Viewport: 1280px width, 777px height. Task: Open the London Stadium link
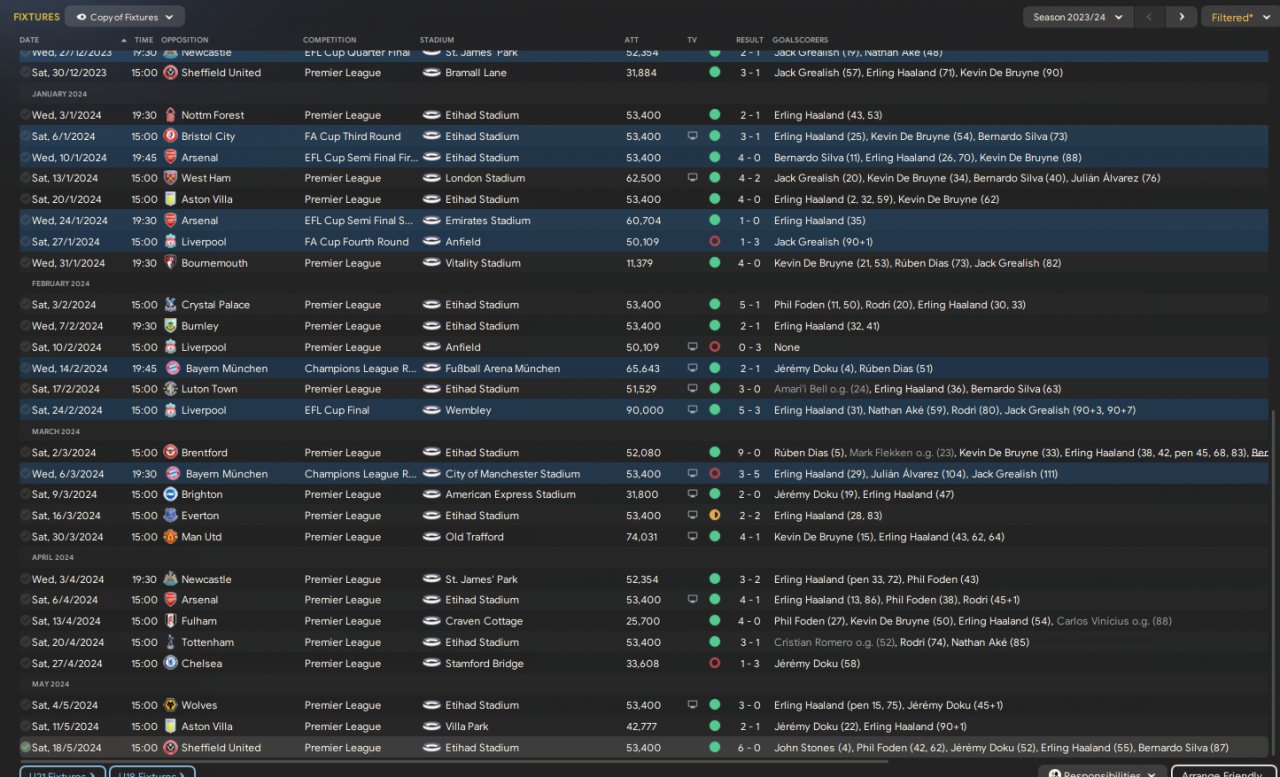[x=485, y=178]
